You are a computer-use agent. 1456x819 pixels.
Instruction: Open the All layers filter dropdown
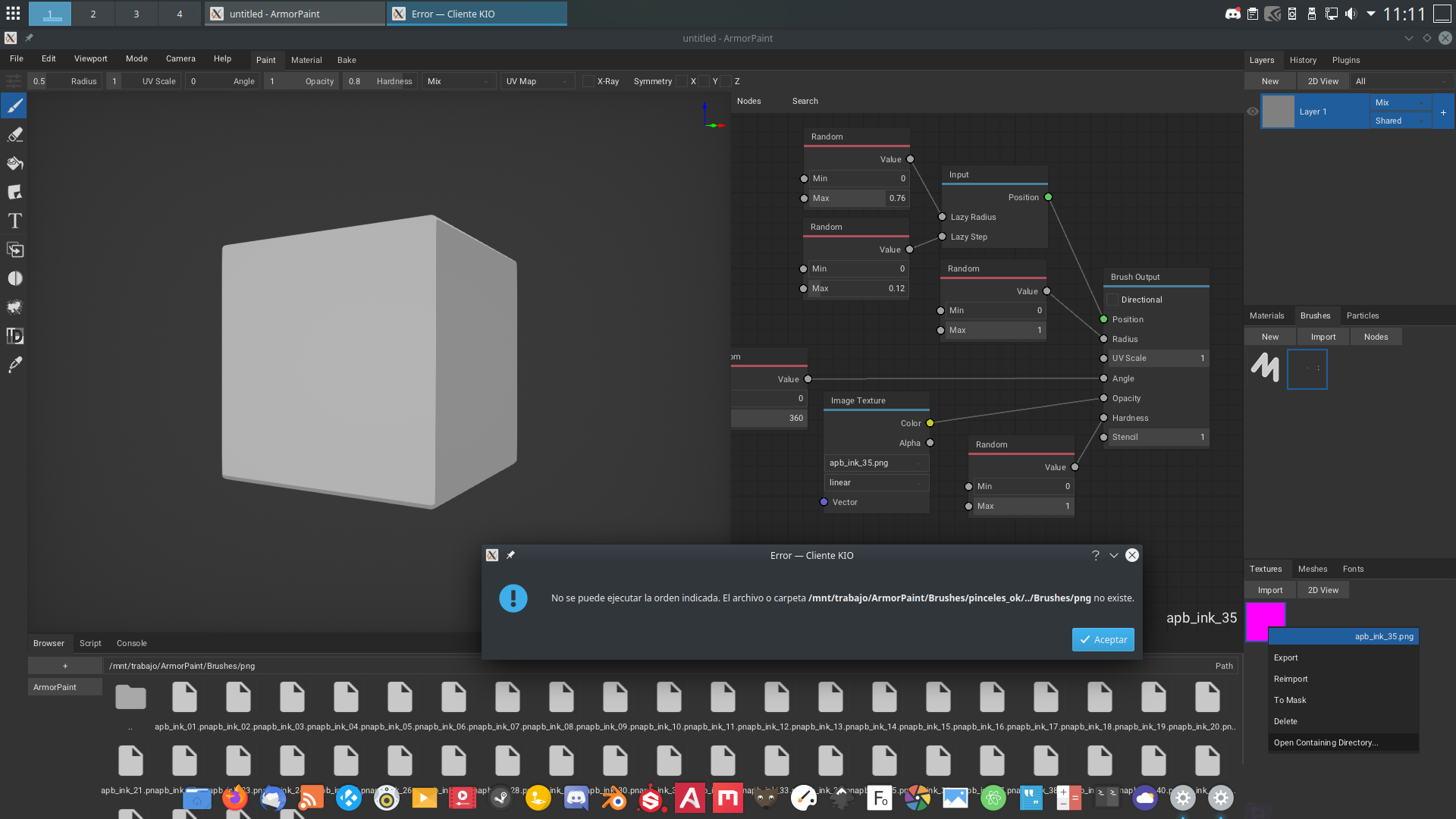point(1403,81)
